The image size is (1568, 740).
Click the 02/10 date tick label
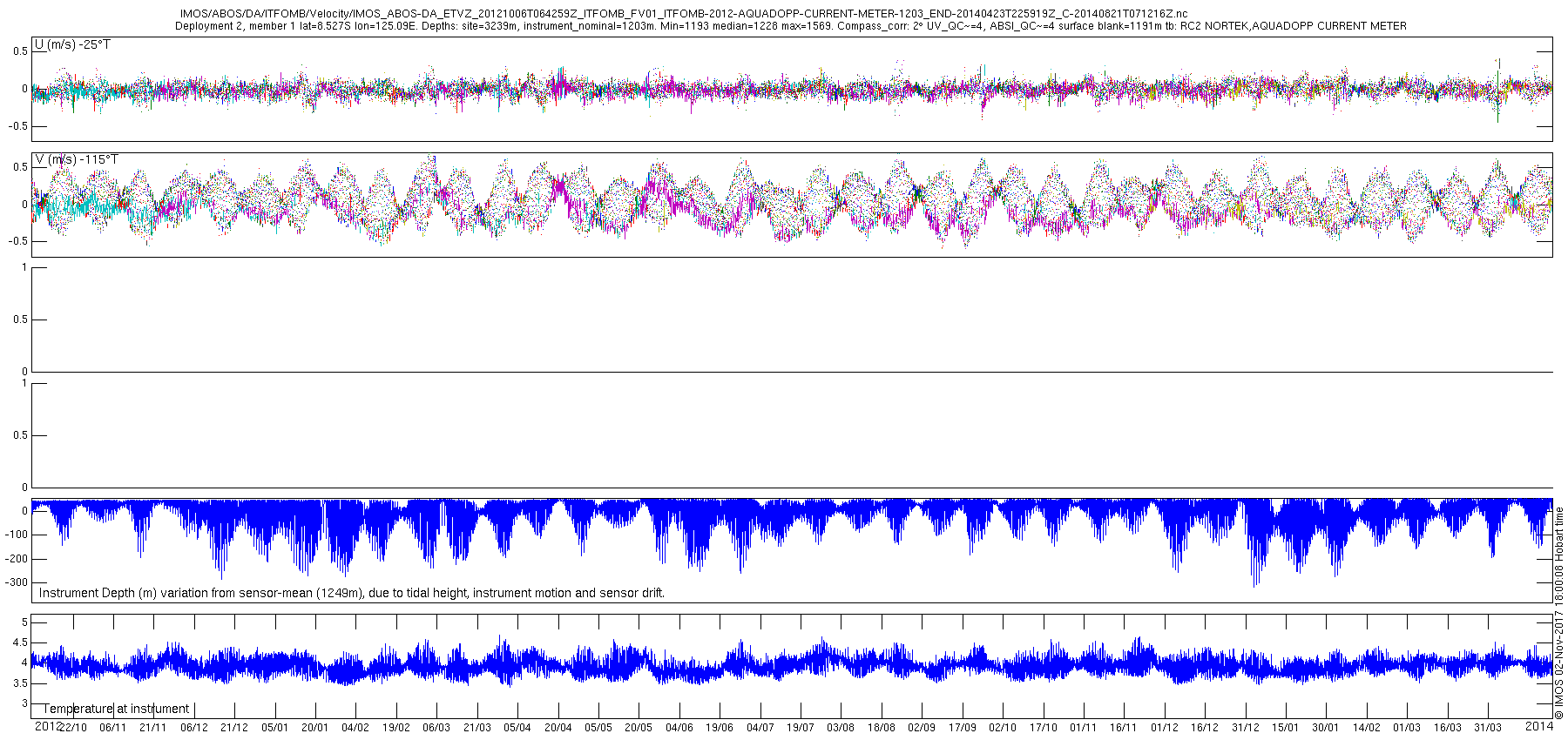[x=1003, y=728]
